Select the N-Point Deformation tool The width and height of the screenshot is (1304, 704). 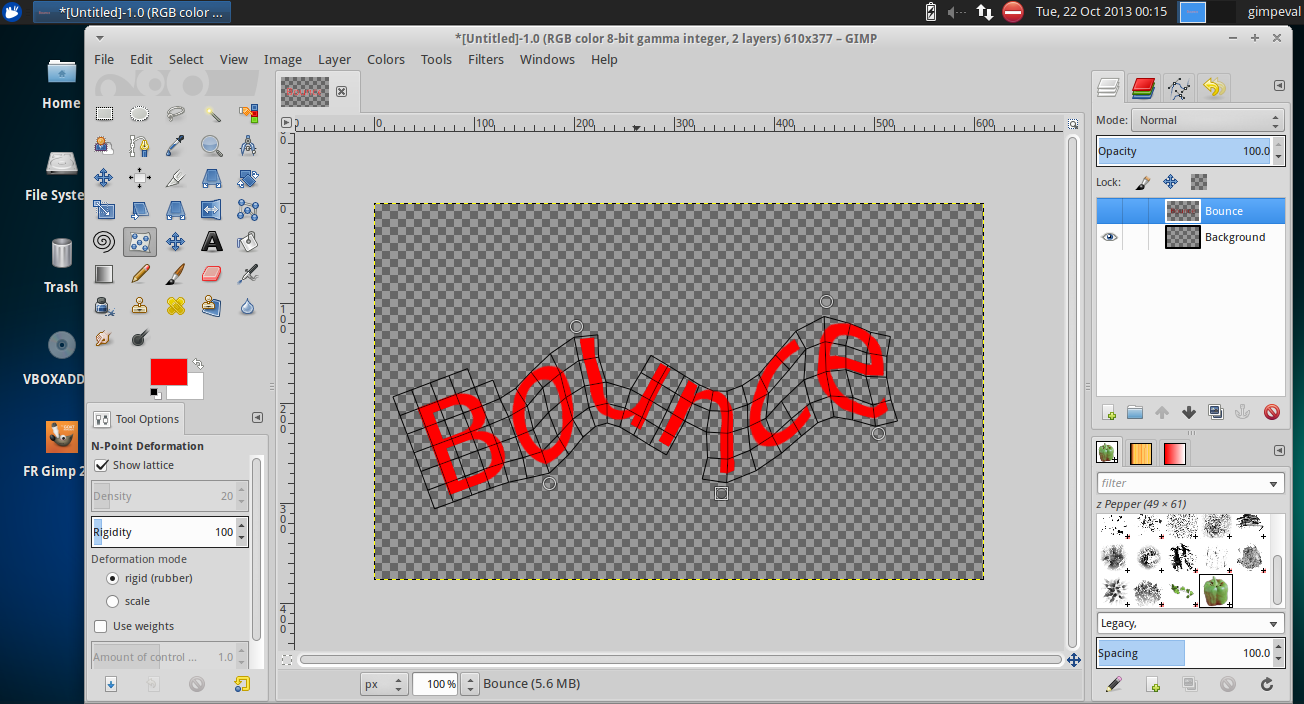(x=140, y=241)
